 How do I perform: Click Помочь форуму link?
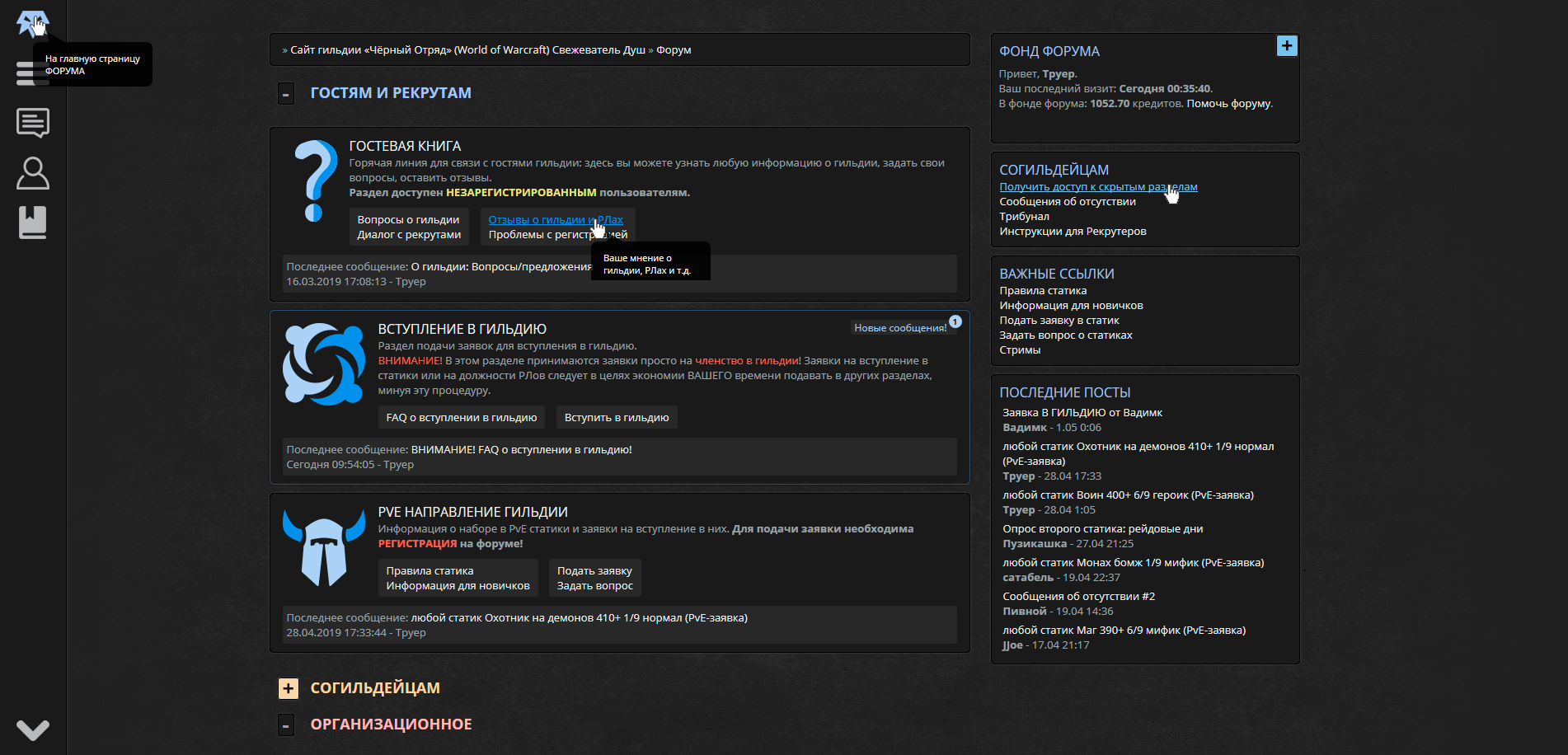click(x=1228, y=104)
